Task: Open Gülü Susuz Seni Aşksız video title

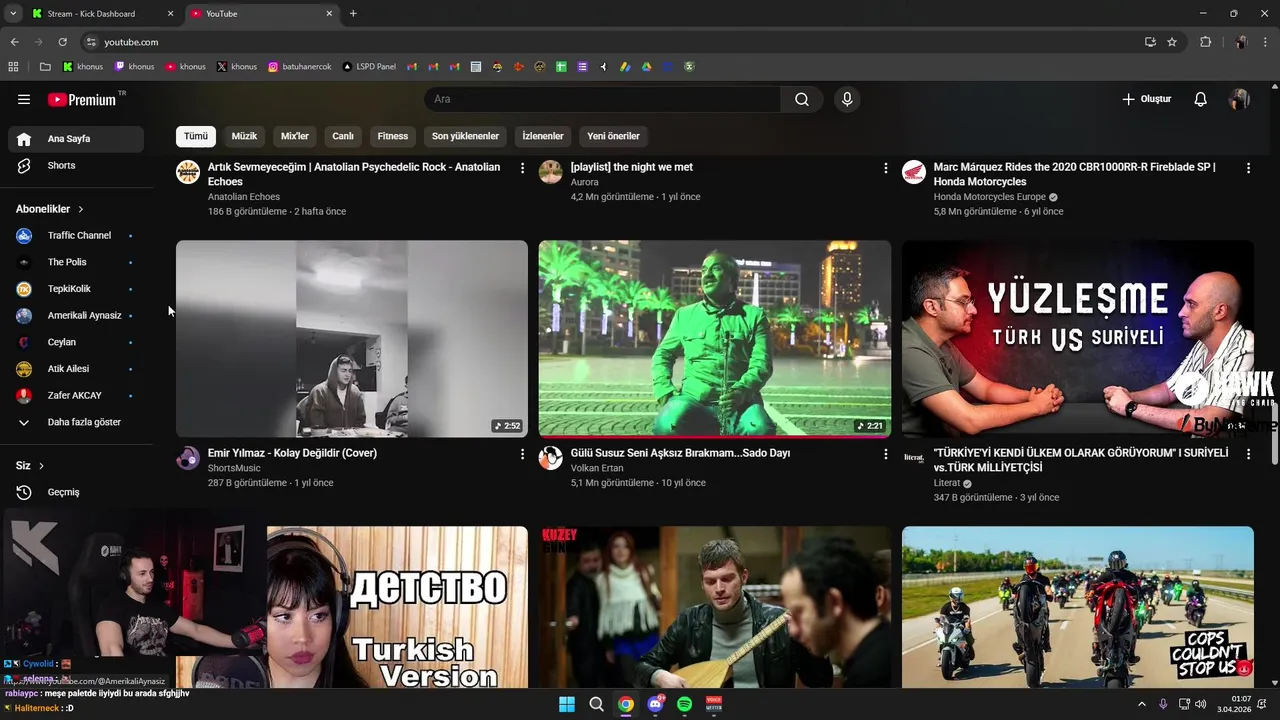Action: click(x=680, y=453)
